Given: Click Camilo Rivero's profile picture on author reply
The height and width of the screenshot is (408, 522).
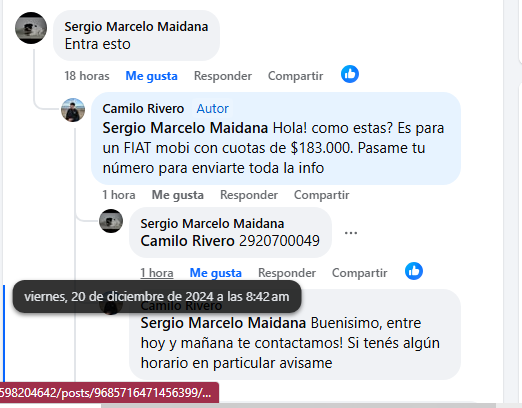Looking at the screenshot, I should click(73, 110).
